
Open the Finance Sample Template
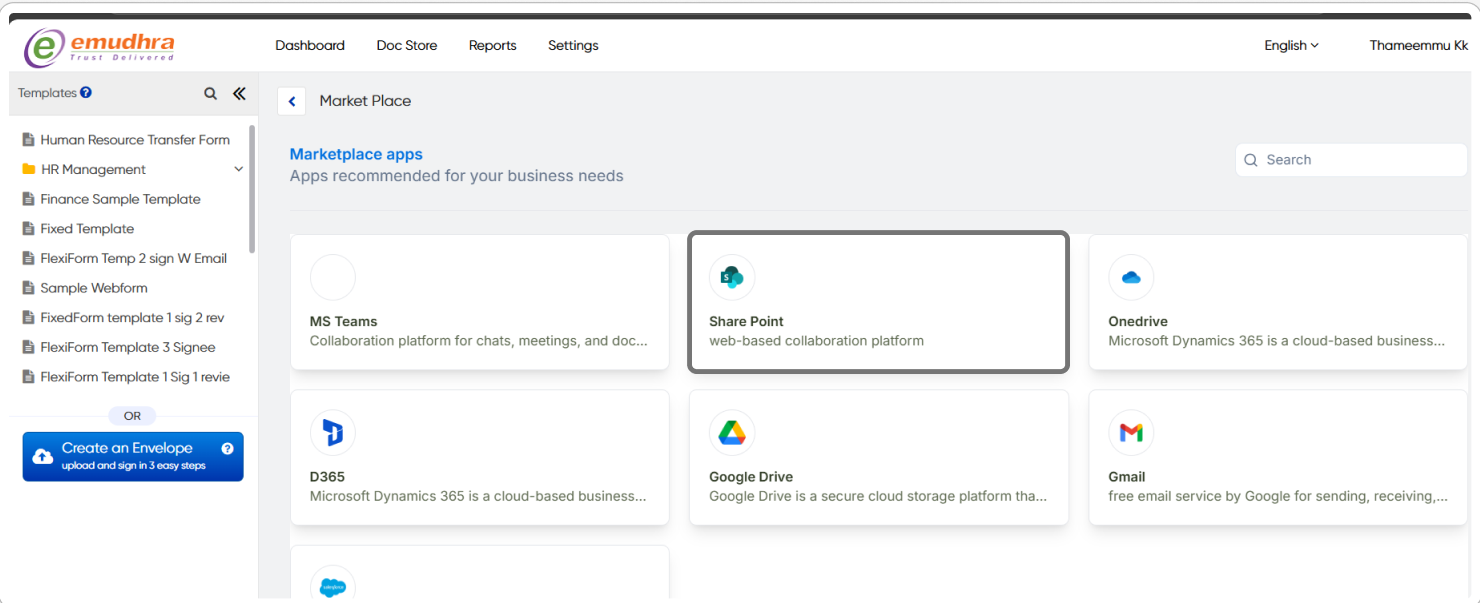pos(120,199)
